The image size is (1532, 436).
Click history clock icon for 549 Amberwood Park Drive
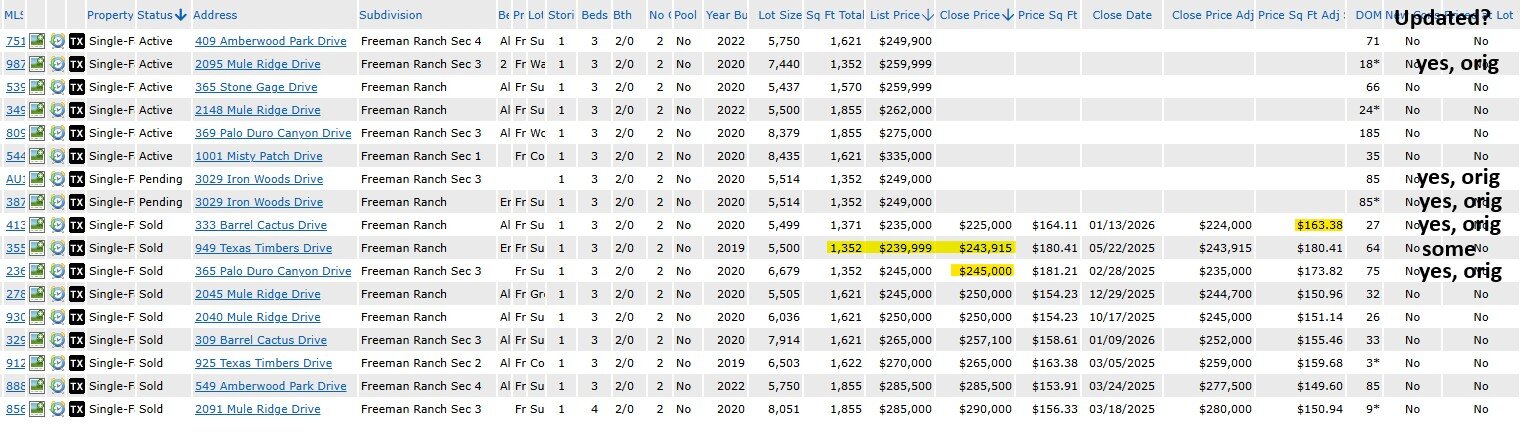(x=57, y=386)
